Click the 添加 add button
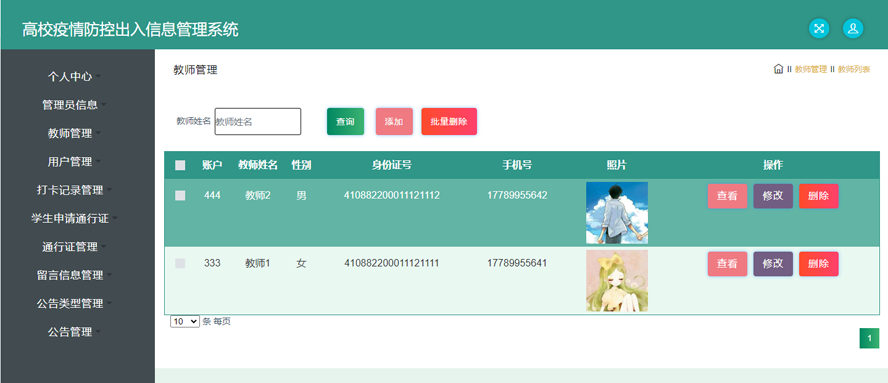This screenshot has height=383, width=888. [394, 121]
